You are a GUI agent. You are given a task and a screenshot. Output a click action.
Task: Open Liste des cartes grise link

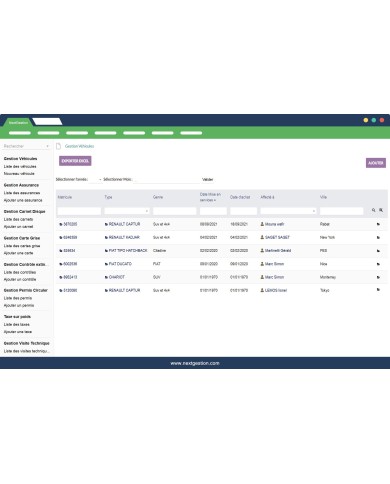(22, 246)
